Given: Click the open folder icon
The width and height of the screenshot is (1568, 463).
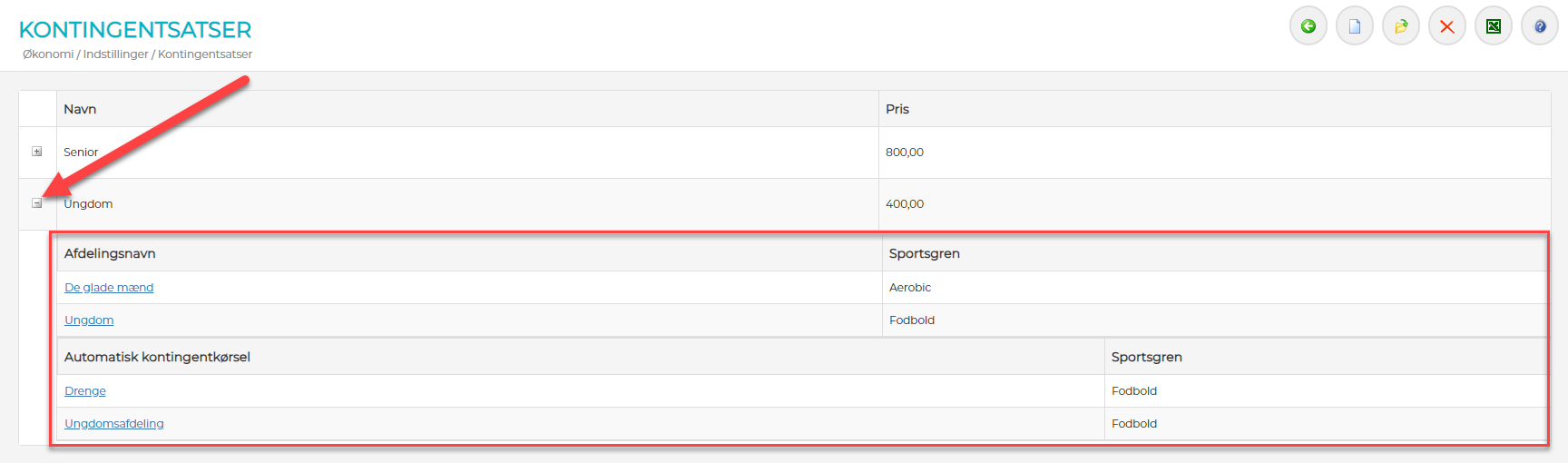Looking at the screenshot, I should click(1400, 26).
